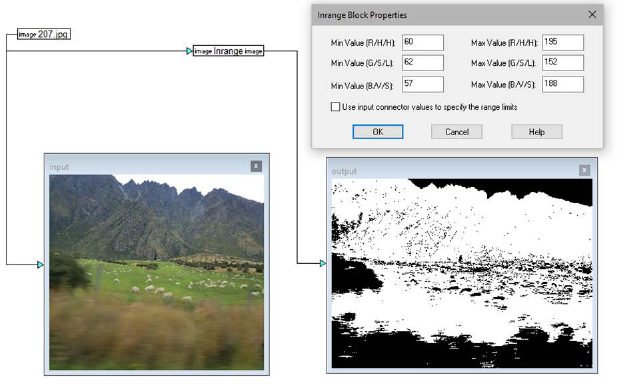Click the Min Value B/V/S field
Viewport: 625px width, 391px height.
click(423, 84)
